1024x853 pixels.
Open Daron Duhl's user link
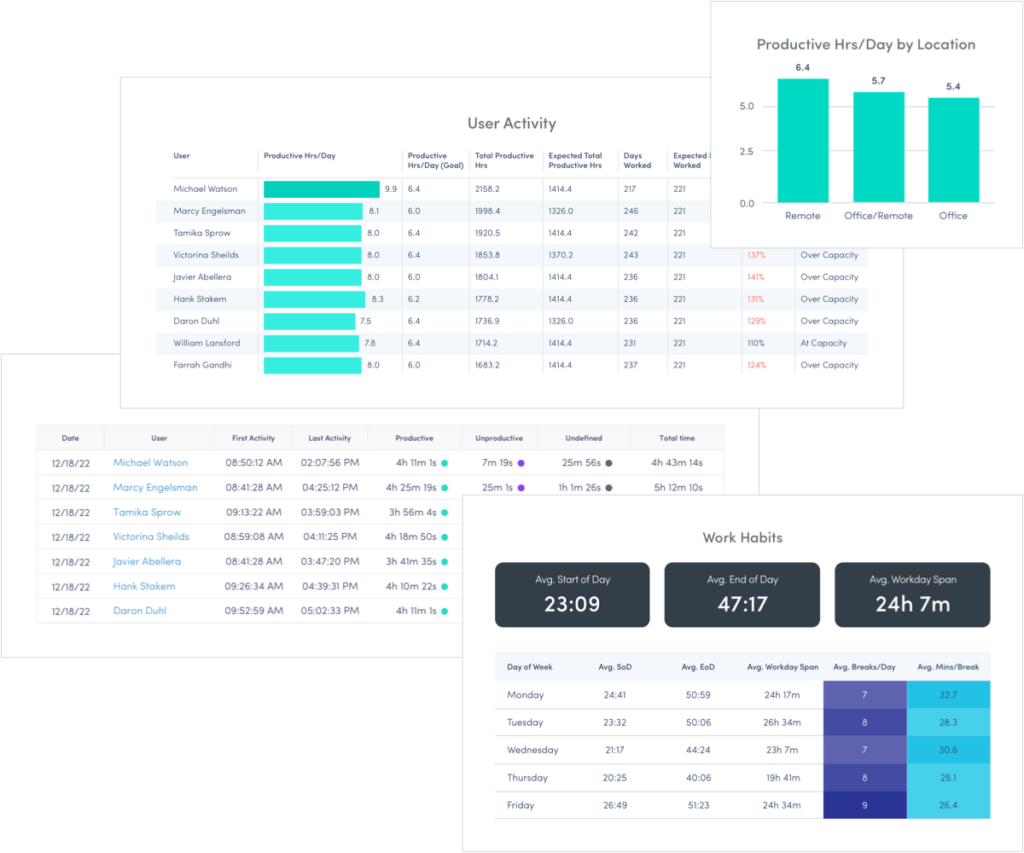click(x=139, y=612)
